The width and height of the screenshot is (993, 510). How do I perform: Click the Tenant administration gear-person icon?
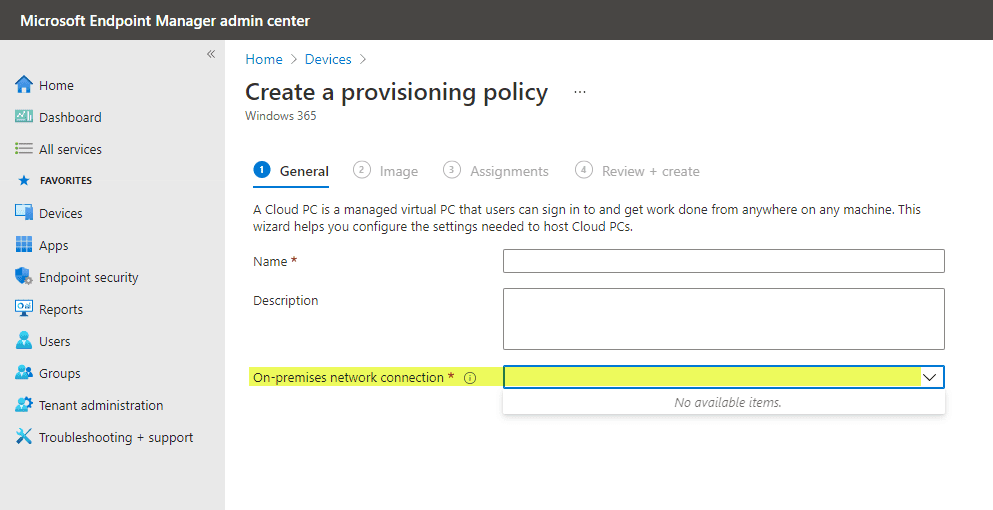pos(23,404)
